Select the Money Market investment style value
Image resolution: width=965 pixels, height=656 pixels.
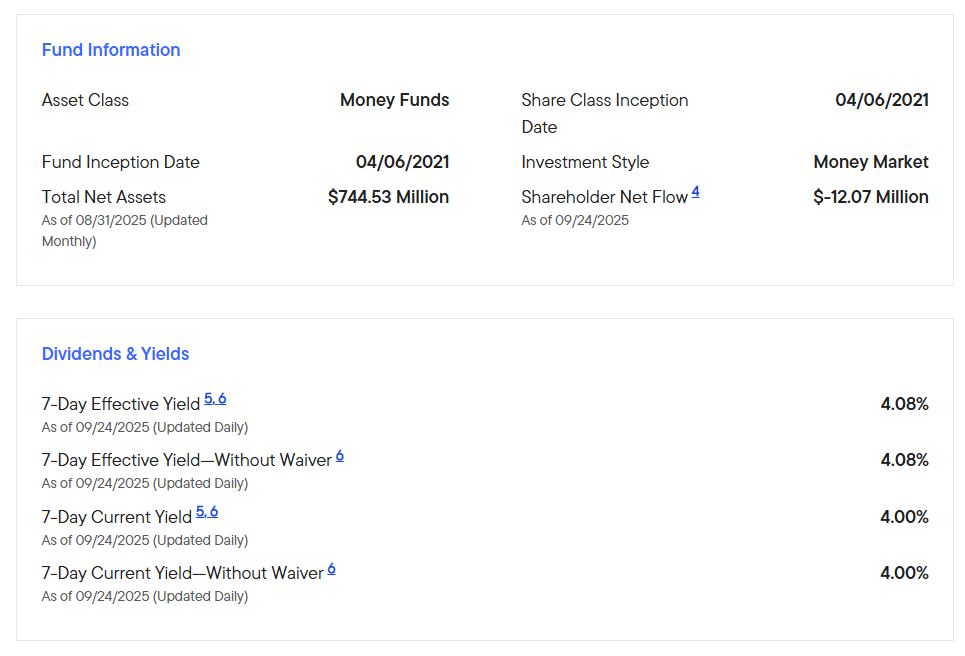click(870, 162)
